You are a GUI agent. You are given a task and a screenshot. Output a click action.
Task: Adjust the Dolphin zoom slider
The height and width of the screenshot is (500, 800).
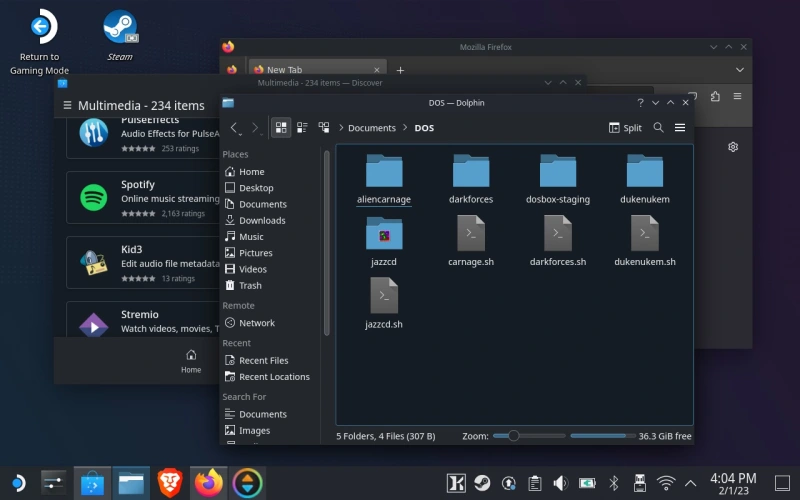[514, 436]
